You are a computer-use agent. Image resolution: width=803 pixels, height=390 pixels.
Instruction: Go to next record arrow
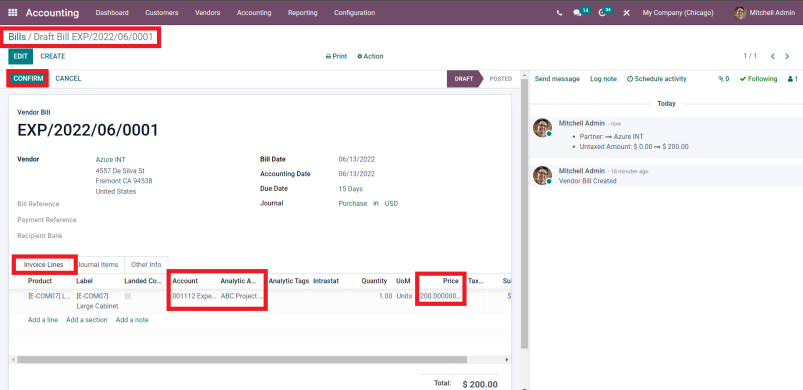[x=787, y=56]
